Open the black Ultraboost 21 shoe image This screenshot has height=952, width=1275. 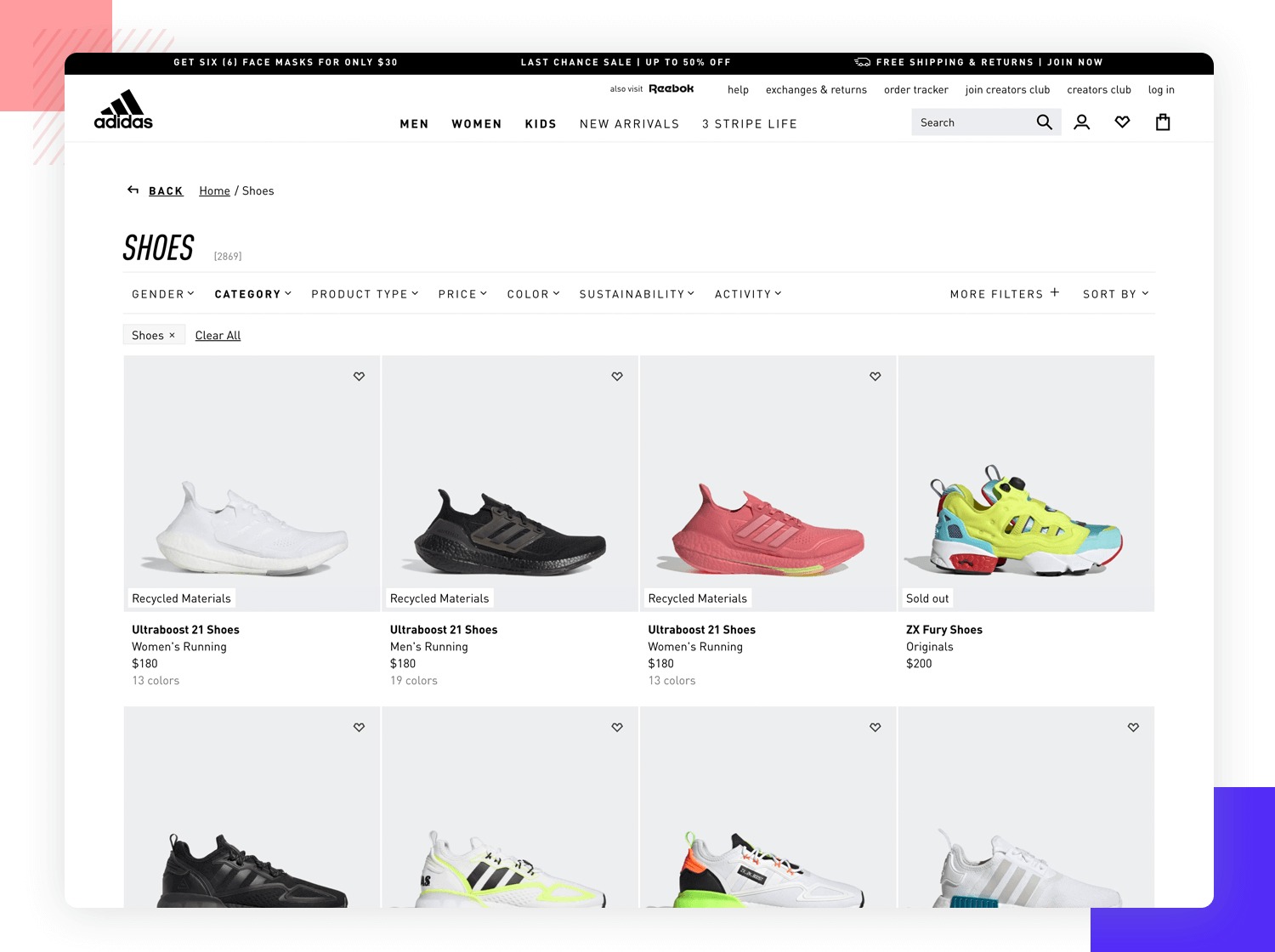[x=510, y=483]
